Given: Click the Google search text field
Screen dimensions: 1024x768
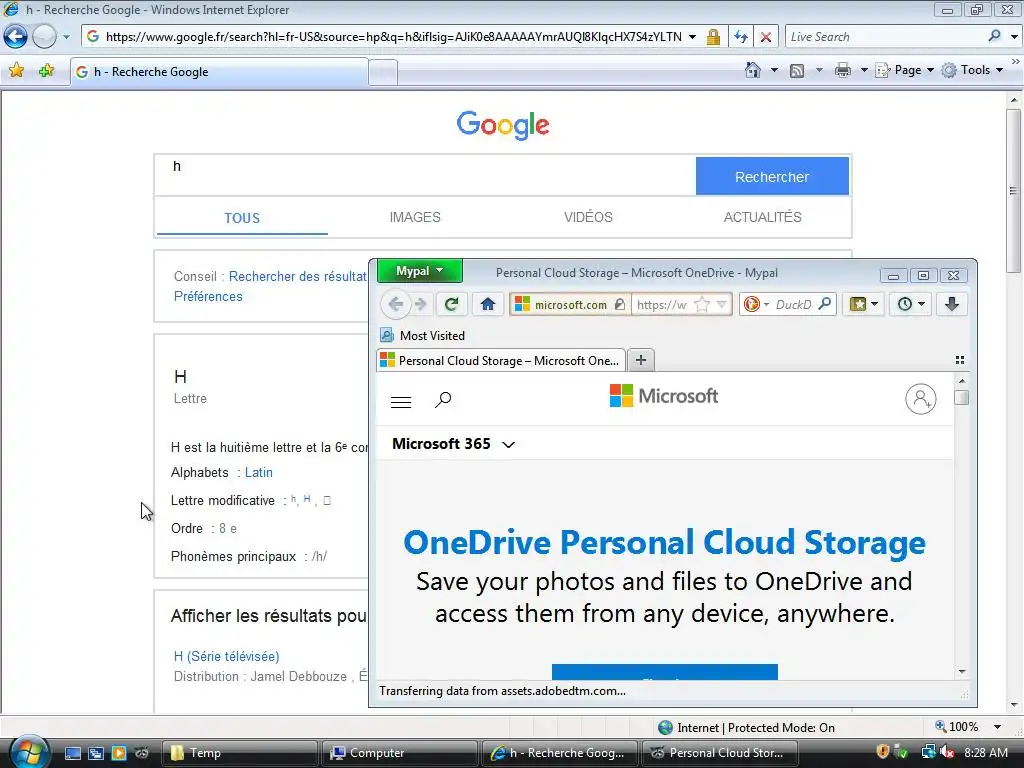Looking at the screenshot, I should [x=425, y=175].
